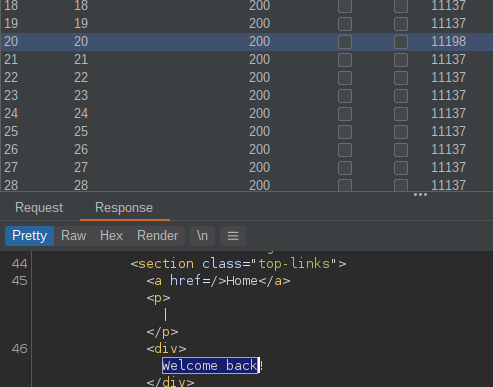Tick the left checkbox in row 23

345,96
